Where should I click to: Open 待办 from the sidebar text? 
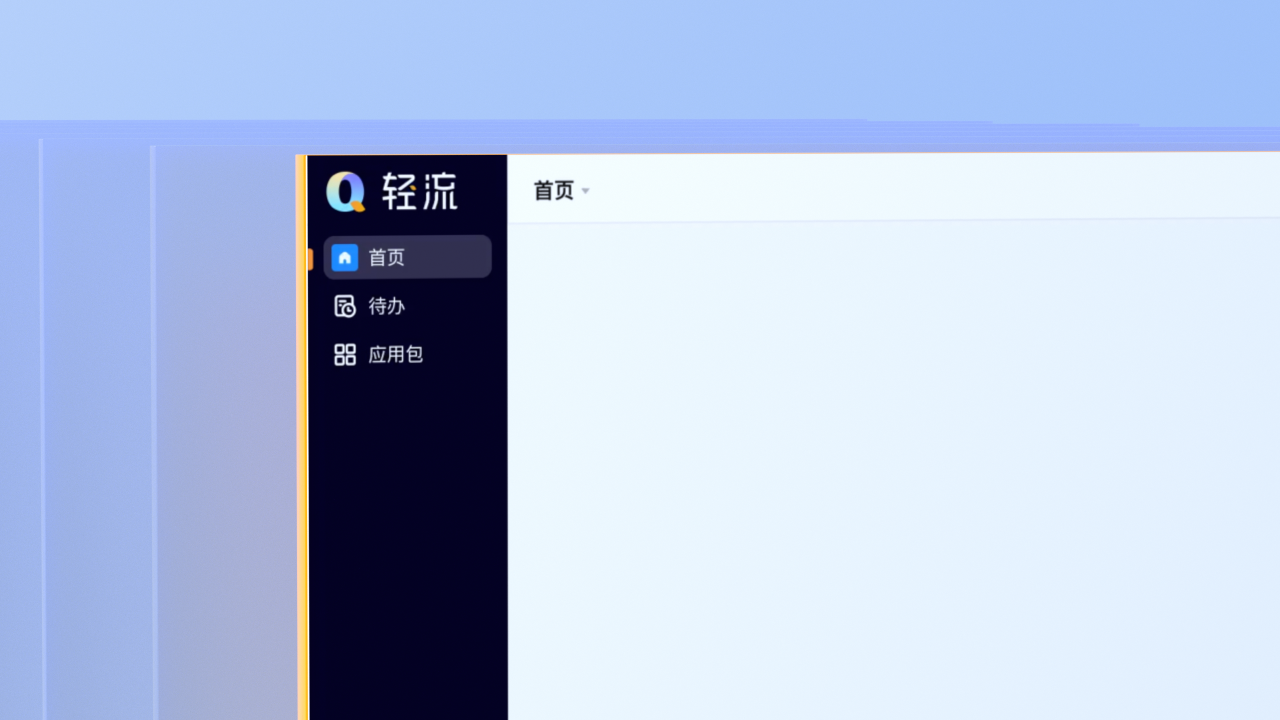(387, 306)
